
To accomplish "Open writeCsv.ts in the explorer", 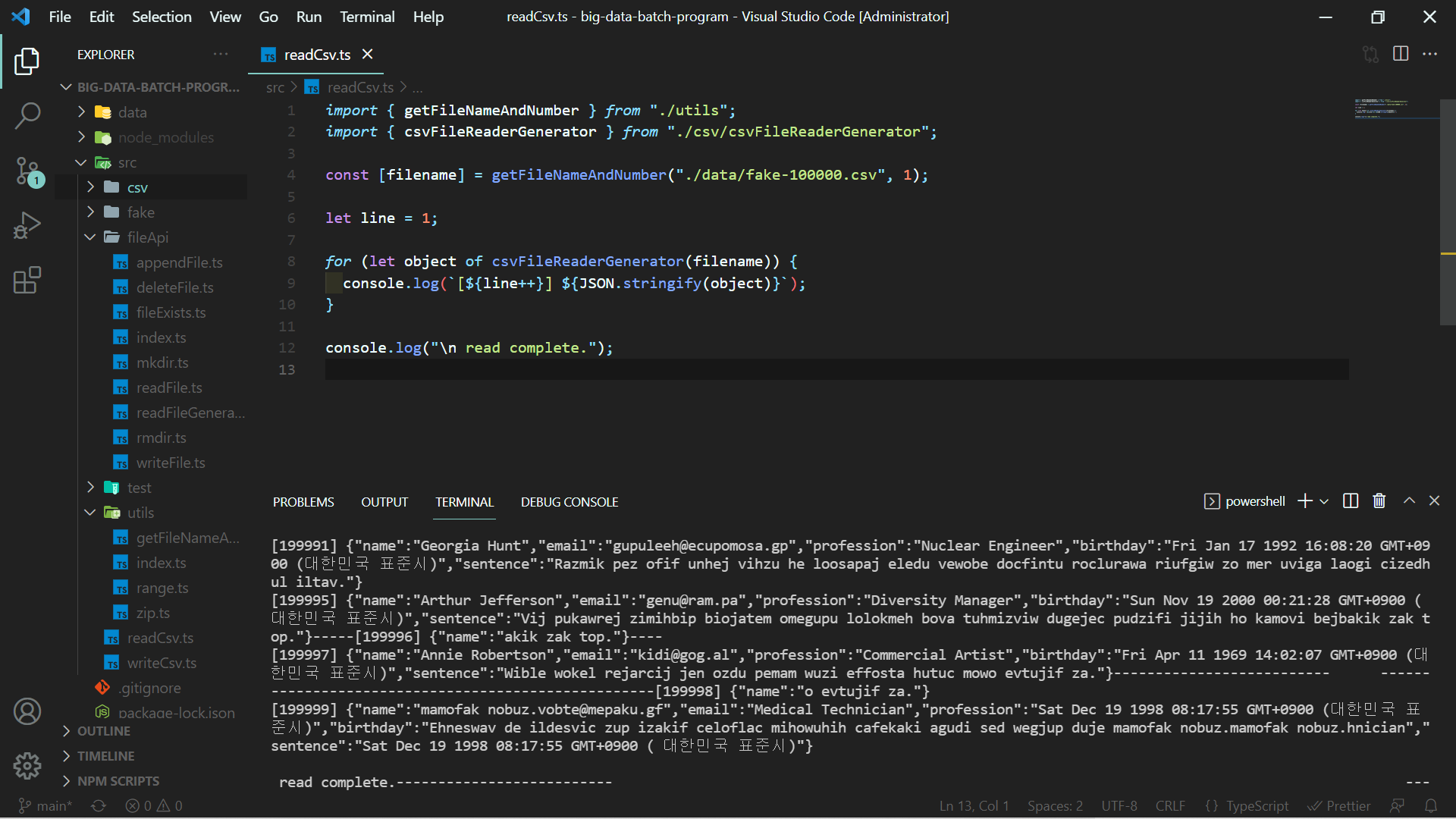I will 162,663.
